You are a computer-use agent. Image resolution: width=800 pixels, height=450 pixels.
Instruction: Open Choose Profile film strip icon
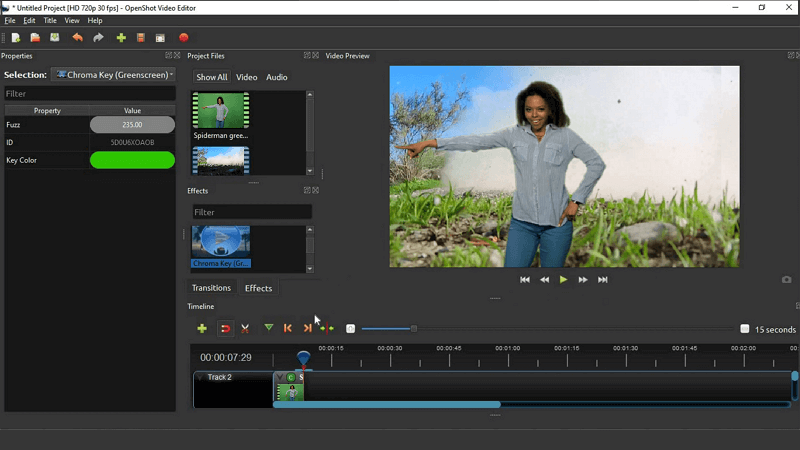tap(141, 38)
